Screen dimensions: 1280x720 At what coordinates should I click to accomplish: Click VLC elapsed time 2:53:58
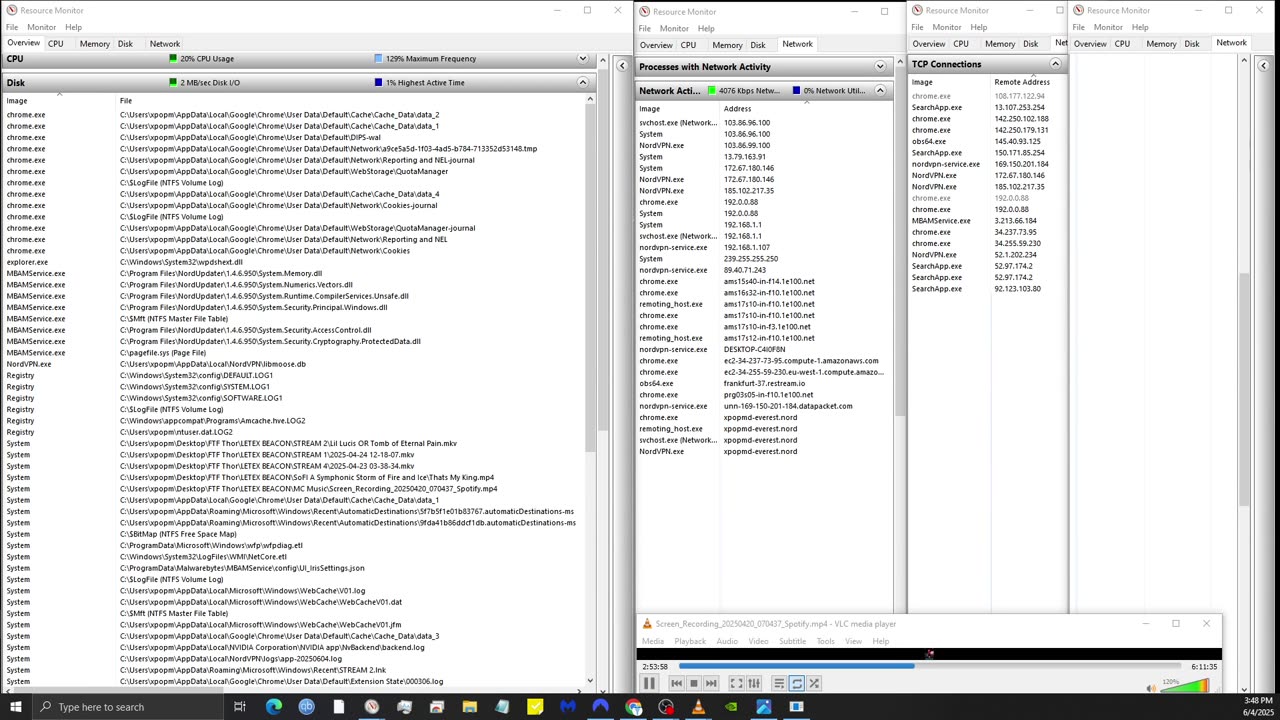pos(655,667)
